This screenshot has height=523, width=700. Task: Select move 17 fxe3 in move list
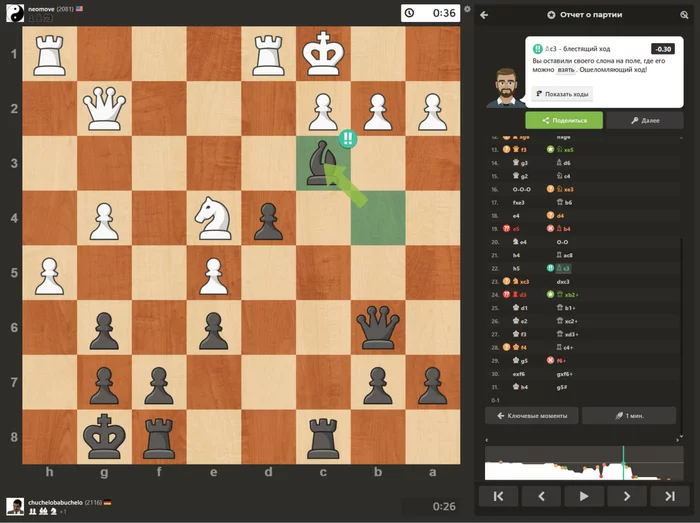tap(518, 203)
